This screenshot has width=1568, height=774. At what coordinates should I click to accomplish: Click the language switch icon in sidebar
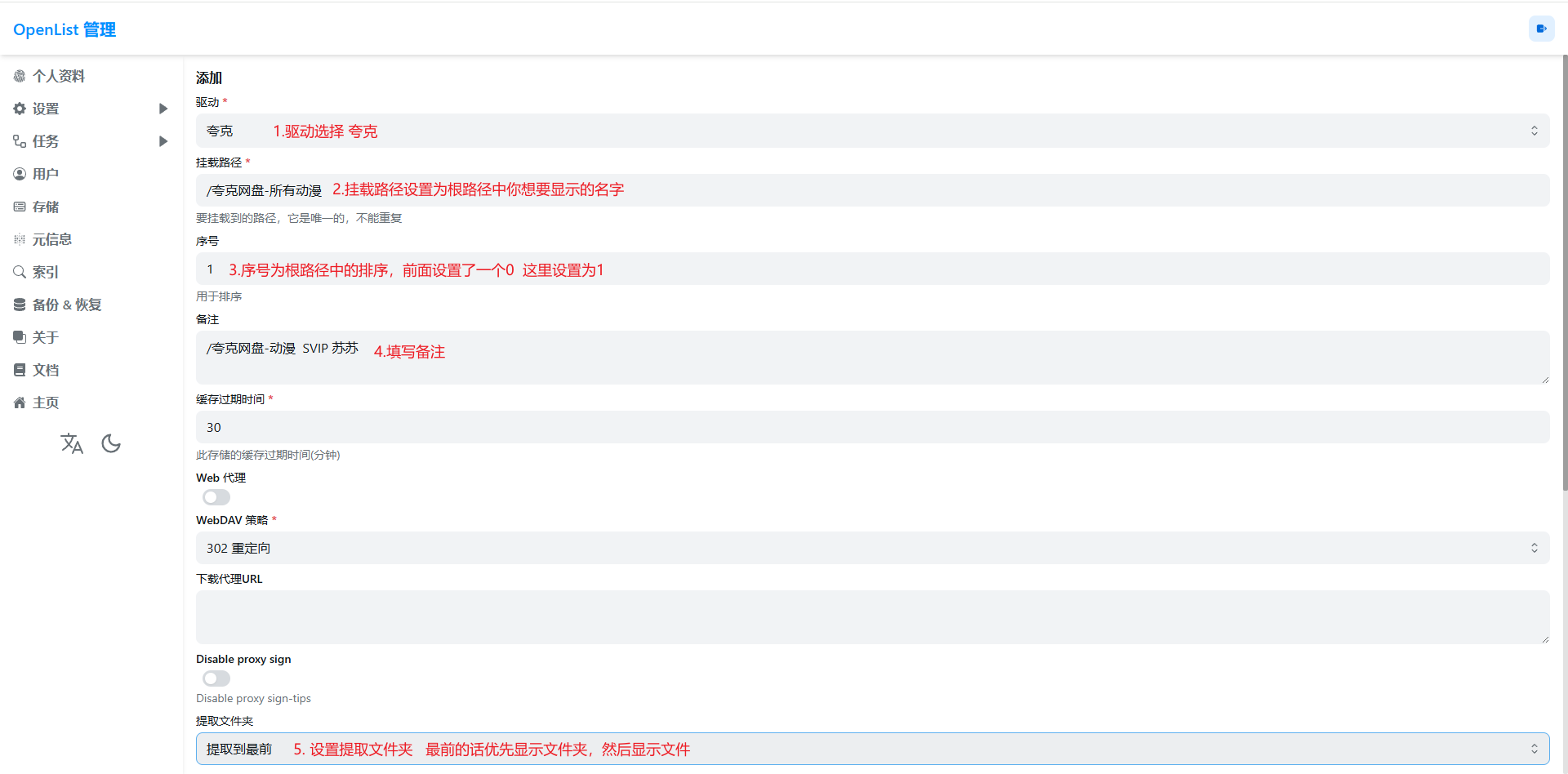[72, 443]
